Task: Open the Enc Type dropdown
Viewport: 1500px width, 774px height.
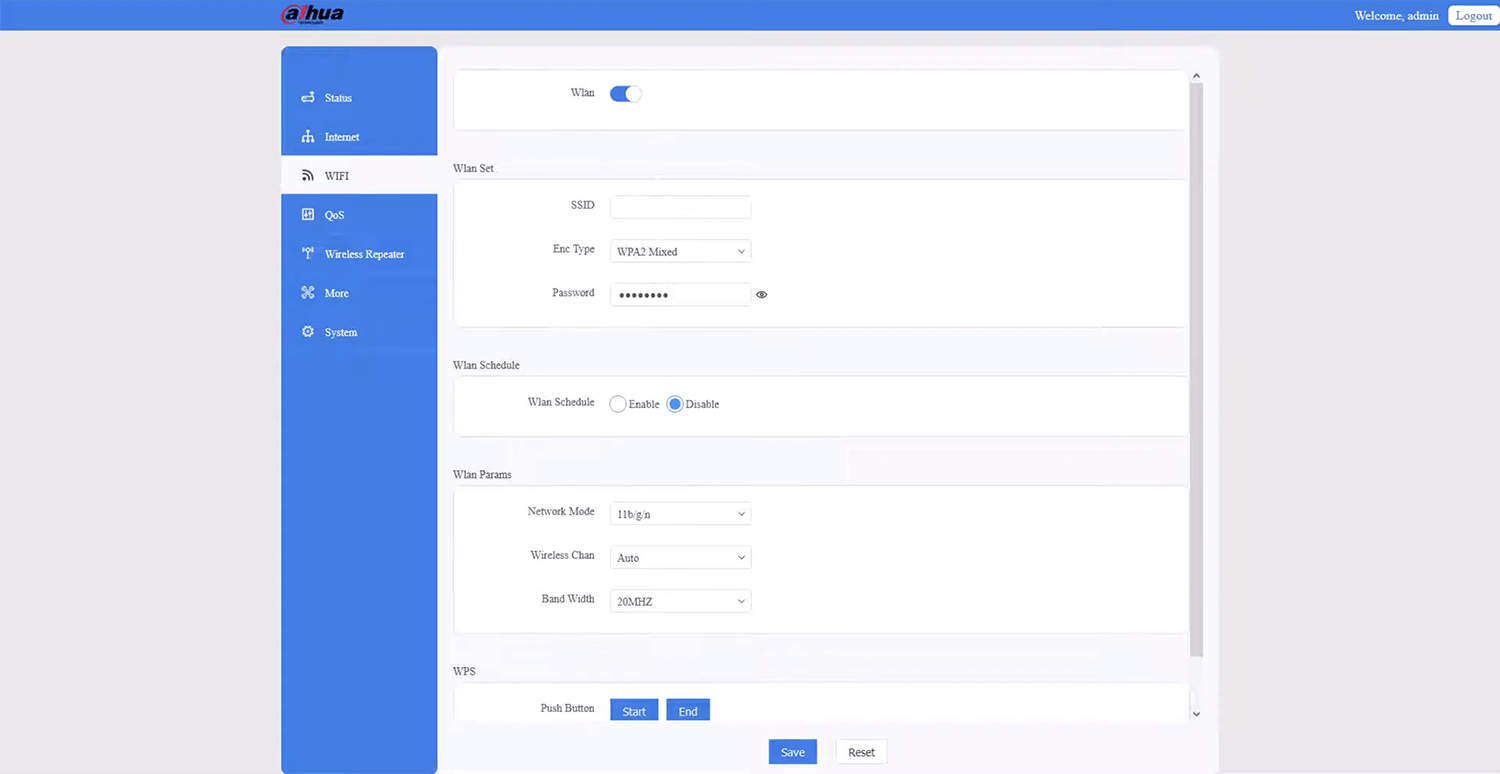Action: point(680,251)
